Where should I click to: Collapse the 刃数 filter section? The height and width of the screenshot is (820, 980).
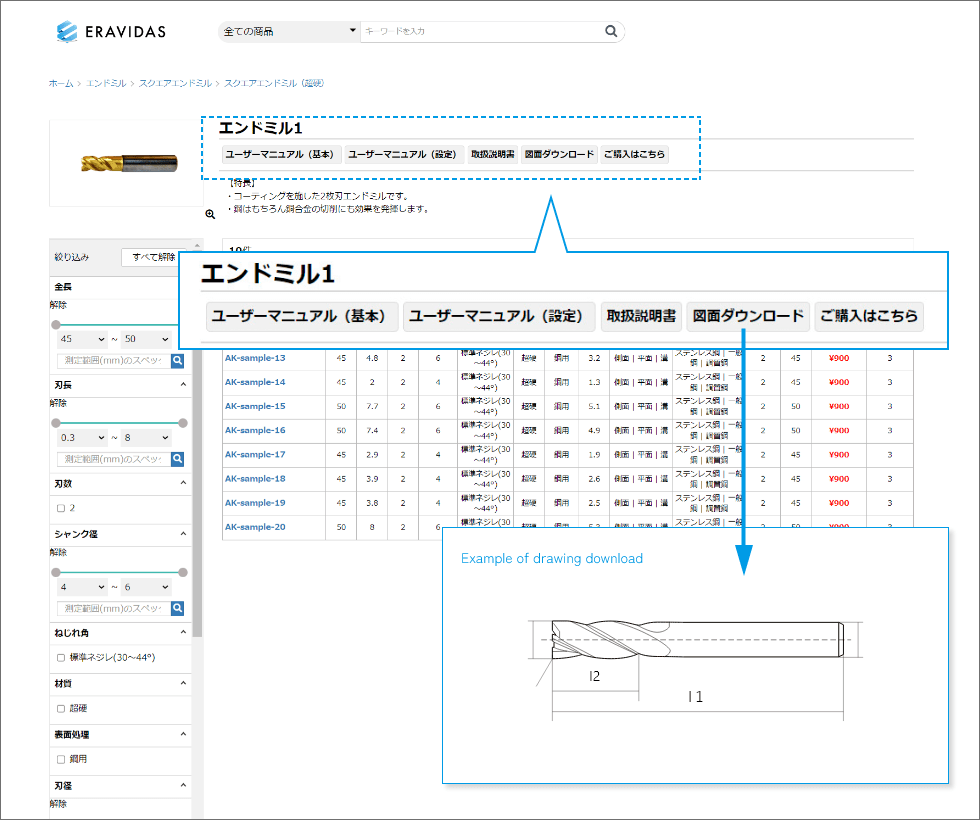click(x=183, y=482)
